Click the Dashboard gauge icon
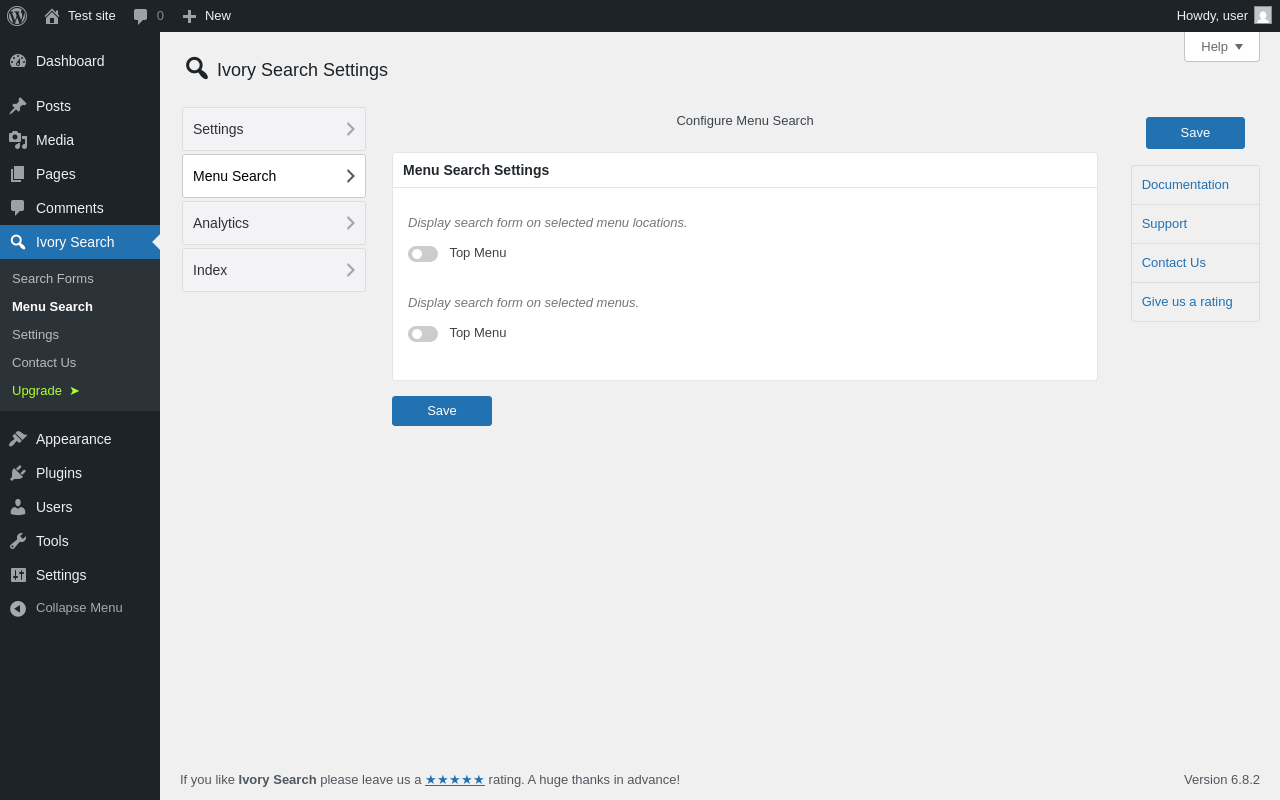Screen dimensions: 1280x800 (18, 61)
